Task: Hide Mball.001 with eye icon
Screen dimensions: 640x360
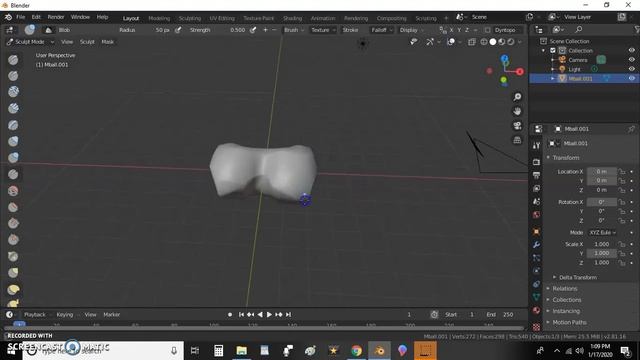Action: tap(631, 78)
